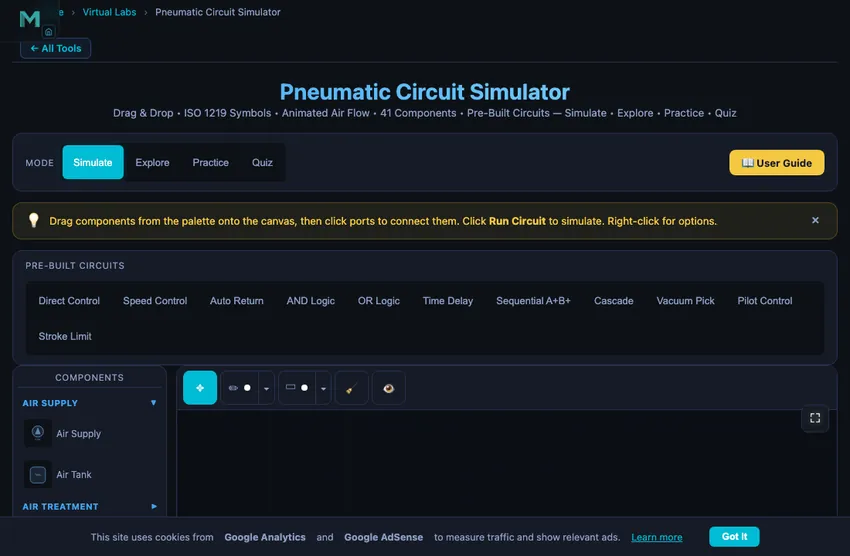The image size is (850, 556).
Task: Load the Vacuum Pick circuit
Action: 685,301
